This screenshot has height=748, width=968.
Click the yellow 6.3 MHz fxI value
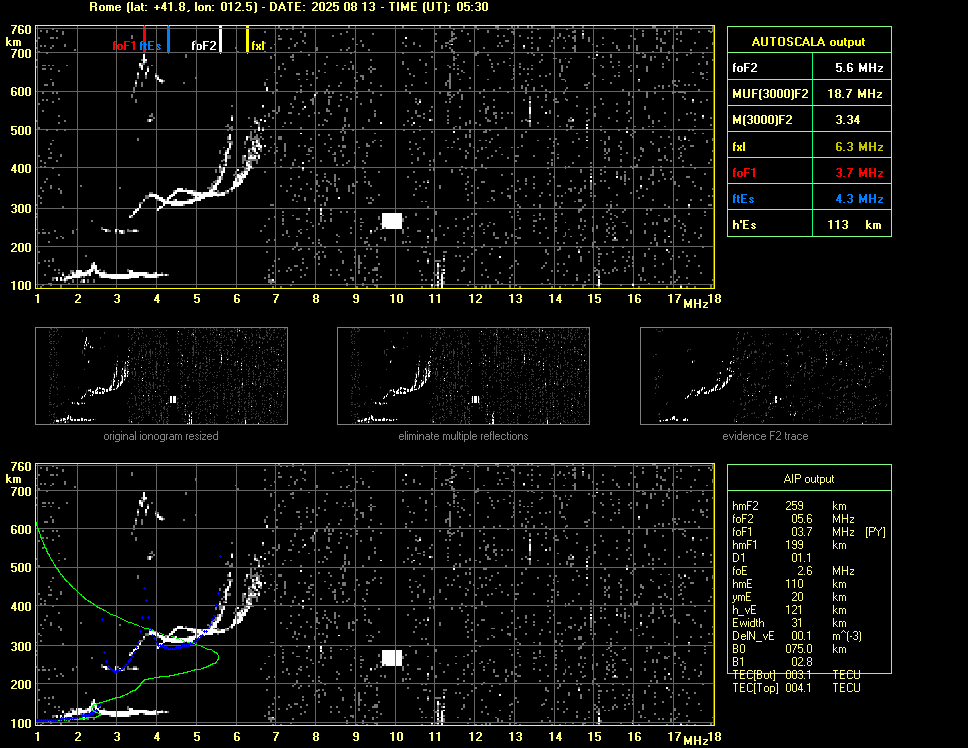click(859, 147)
